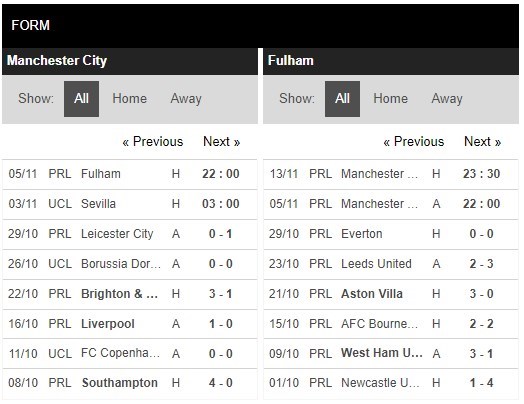Open Southampton 4 - 0 match details
This screenshot has height=404, width=524.
point(130,383)
